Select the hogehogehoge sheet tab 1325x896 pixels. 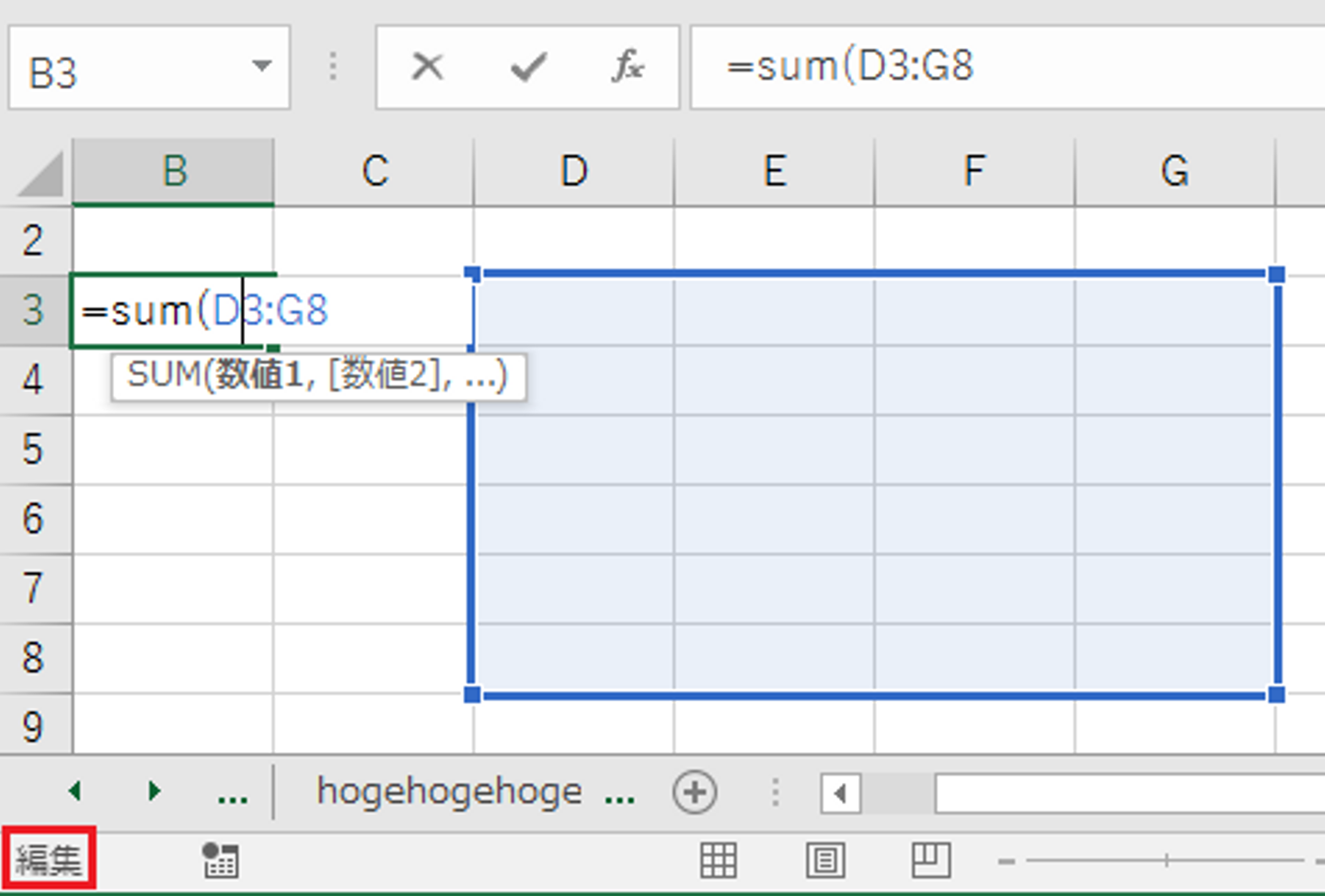point(449,792)
